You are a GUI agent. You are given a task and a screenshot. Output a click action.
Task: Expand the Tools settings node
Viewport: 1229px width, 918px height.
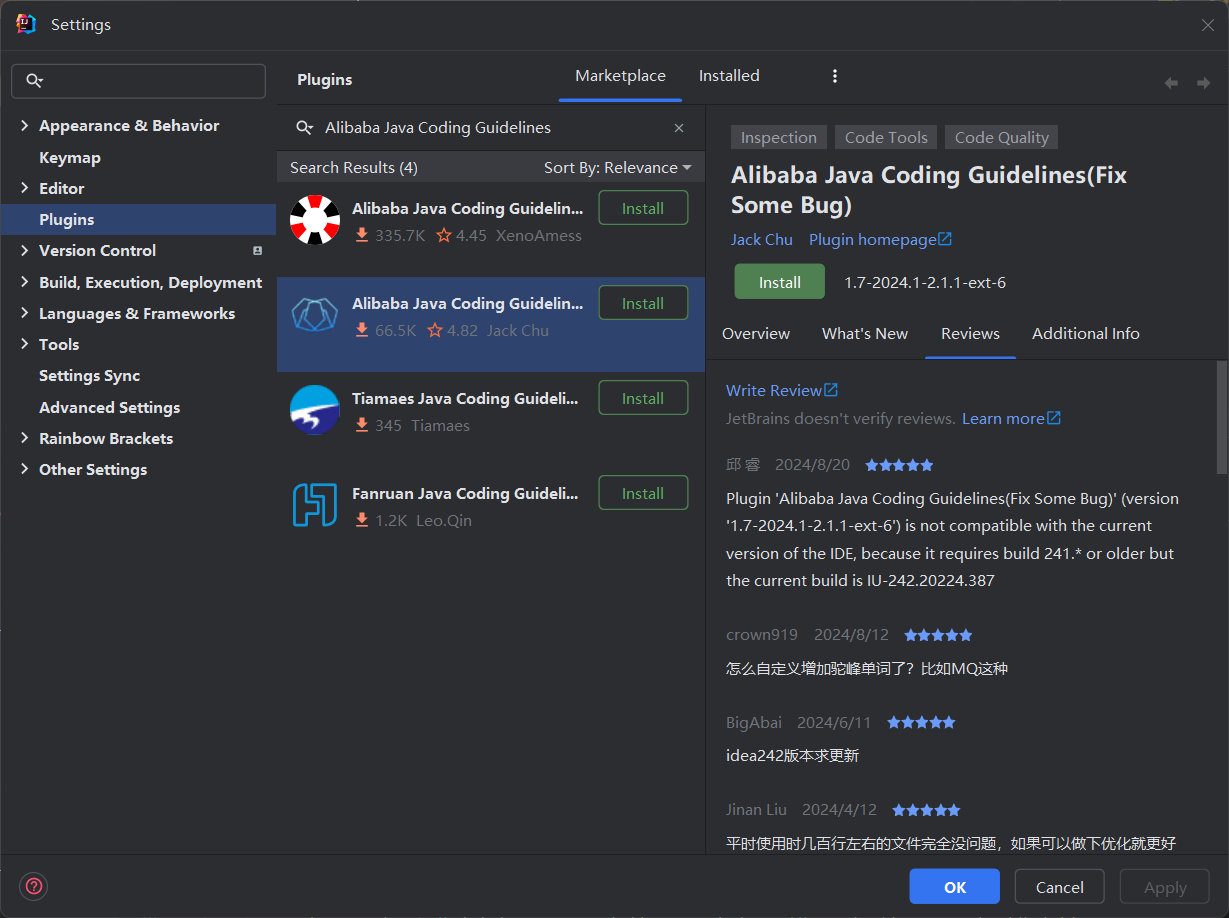[x=25, y=345]
